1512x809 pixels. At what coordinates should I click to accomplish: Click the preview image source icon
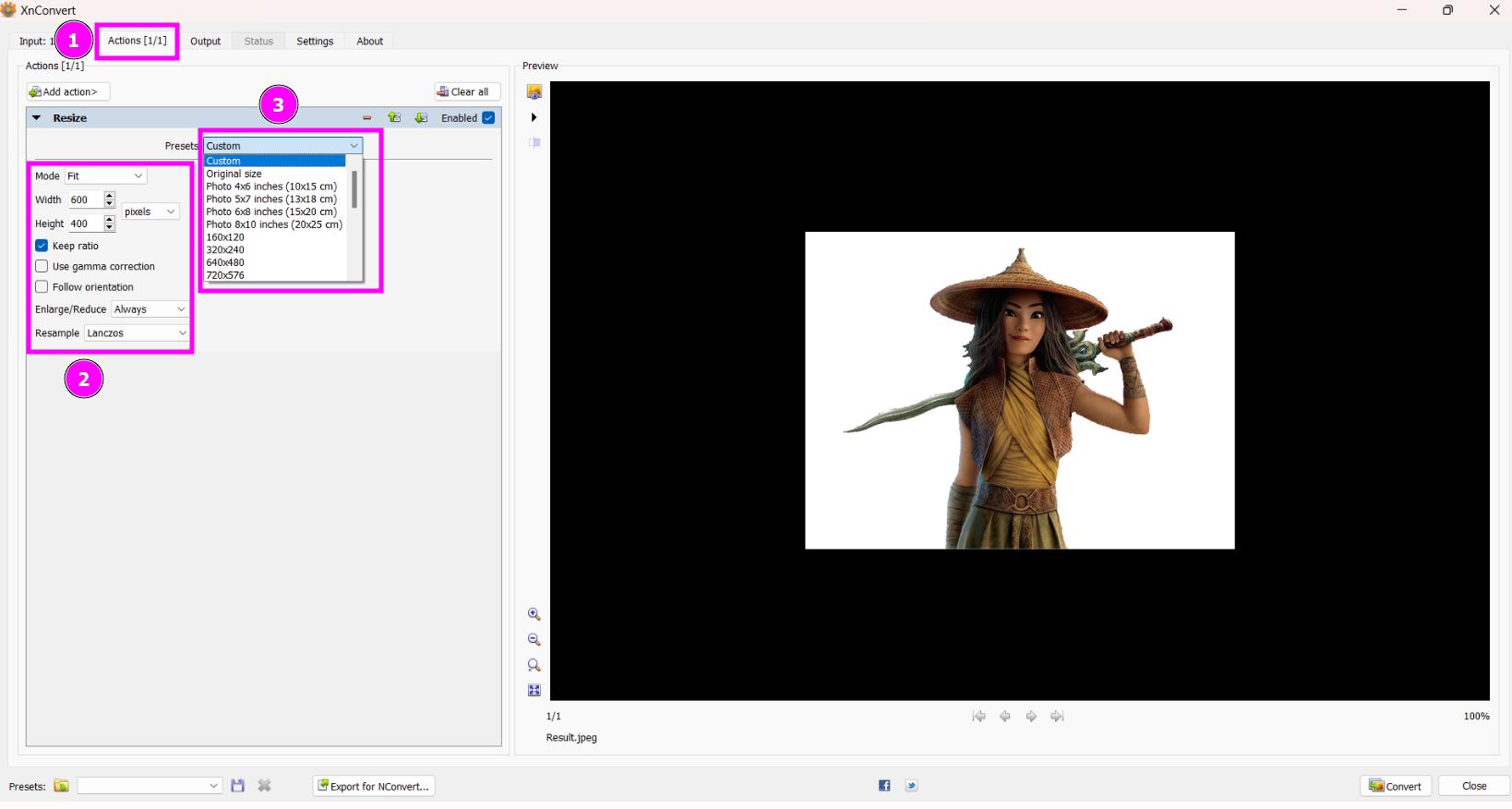[534, 91]
